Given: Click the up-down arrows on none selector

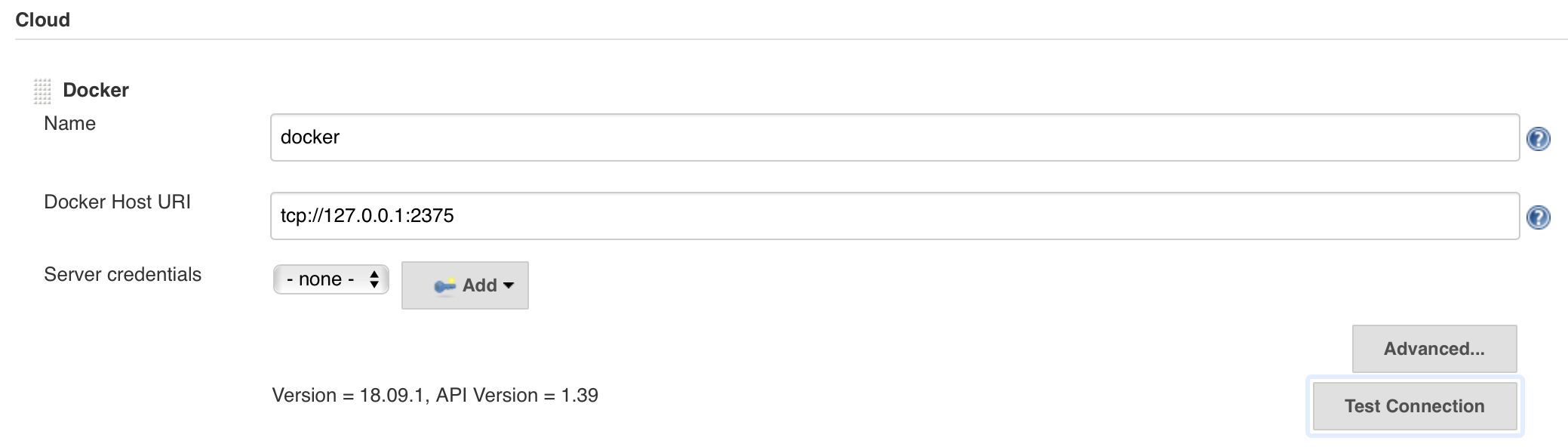Looking at the screenshot, I should click(x=374, y=279).
